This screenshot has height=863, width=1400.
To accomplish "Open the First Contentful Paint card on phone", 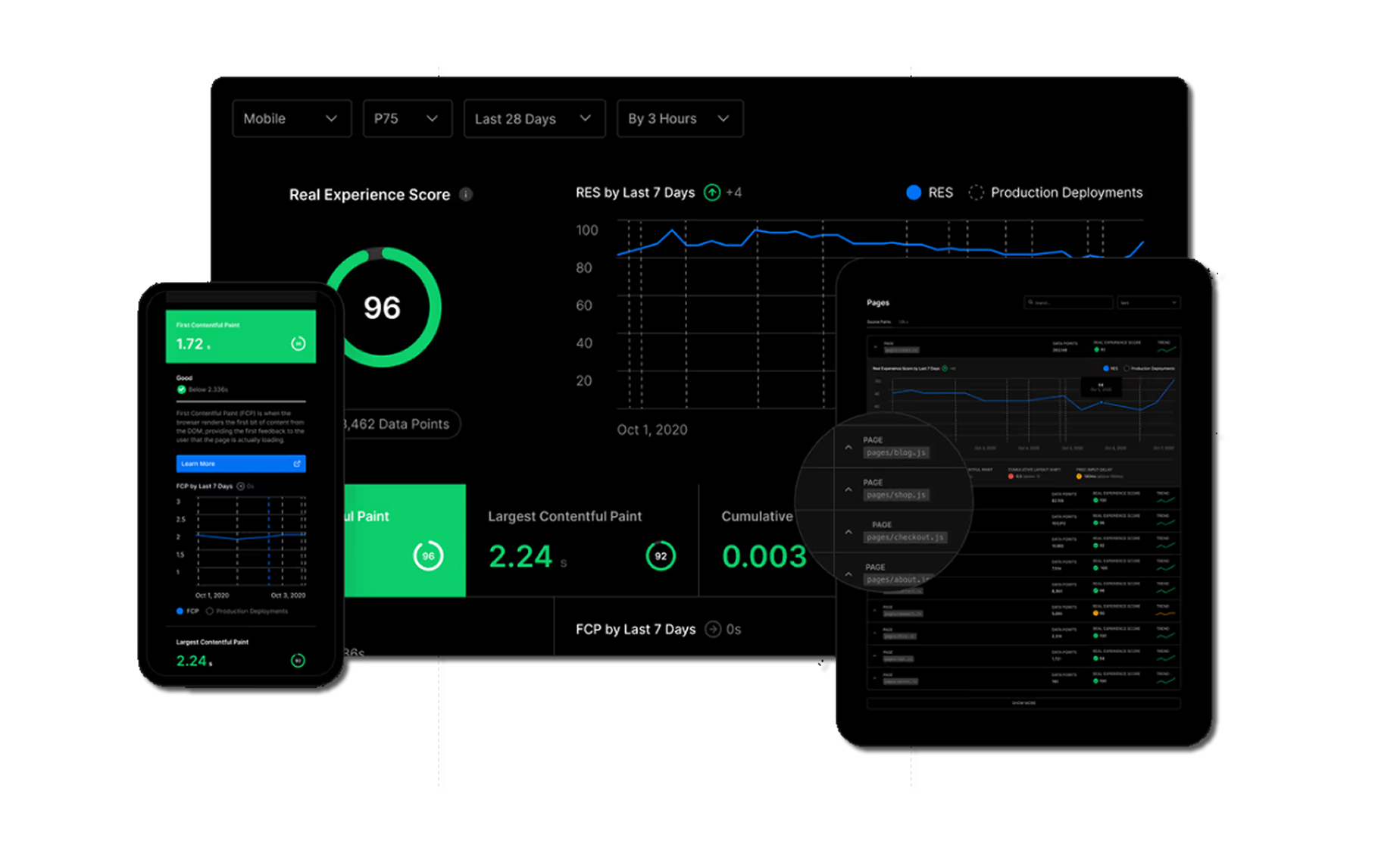I will click(241, 336).
